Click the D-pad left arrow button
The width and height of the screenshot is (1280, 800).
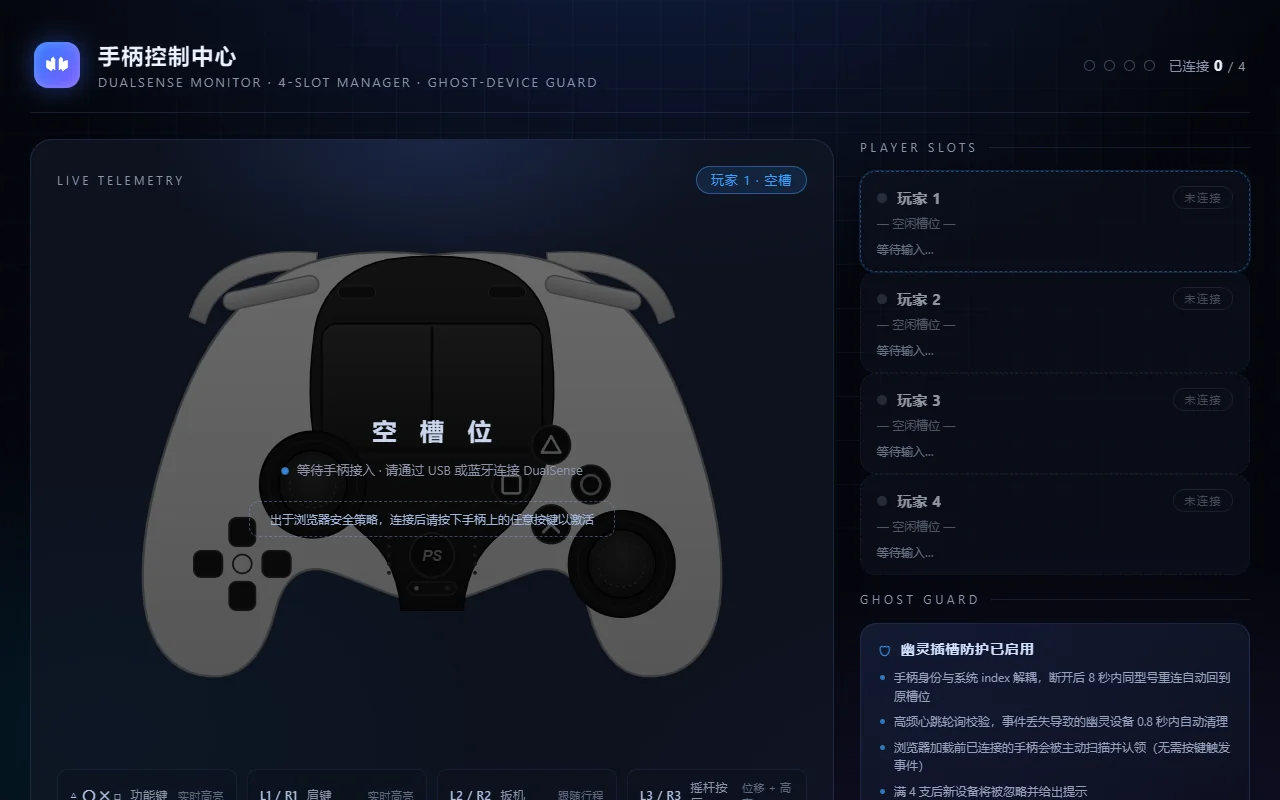(208, 564)
